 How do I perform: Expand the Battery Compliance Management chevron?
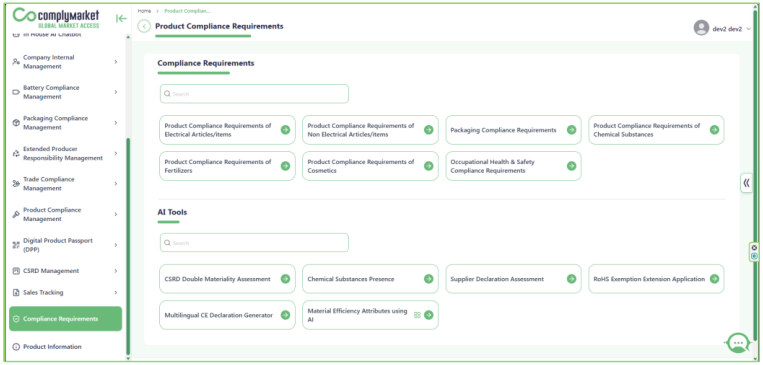[x=116, y=92]
